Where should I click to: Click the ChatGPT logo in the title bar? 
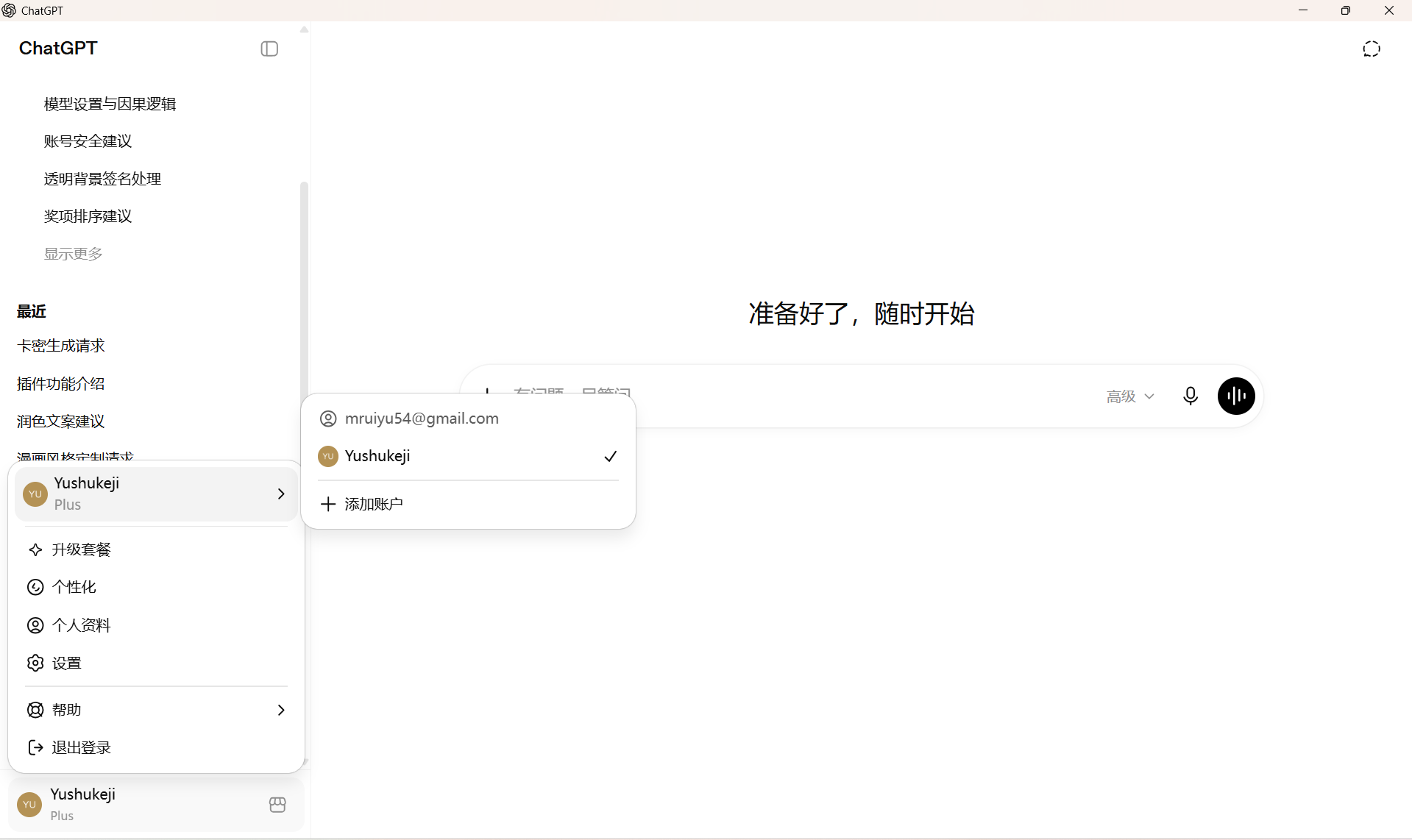tap(9, 10)
